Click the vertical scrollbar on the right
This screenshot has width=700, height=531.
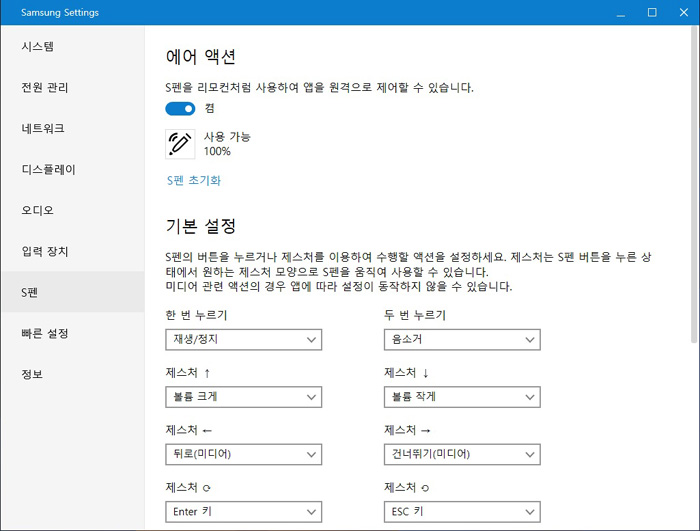point(694,185)
